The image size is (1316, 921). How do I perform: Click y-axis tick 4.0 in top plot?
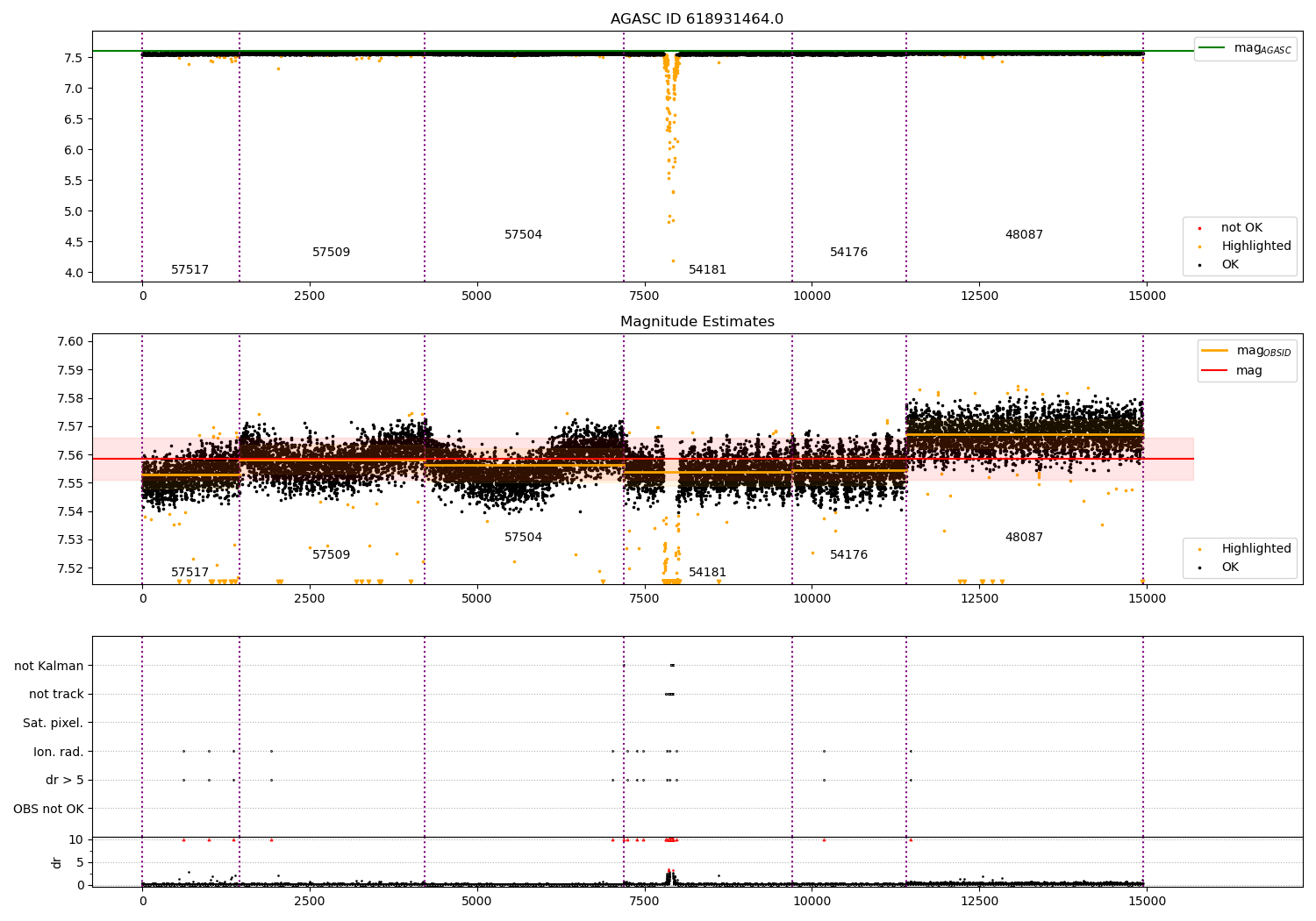(74, 273)
